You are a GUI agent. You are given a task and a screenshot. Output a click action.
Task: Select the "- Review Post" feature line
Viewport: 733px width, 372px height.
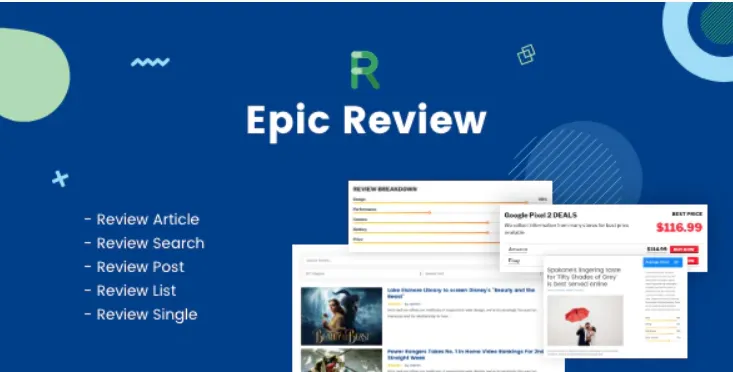pos(134,267)
